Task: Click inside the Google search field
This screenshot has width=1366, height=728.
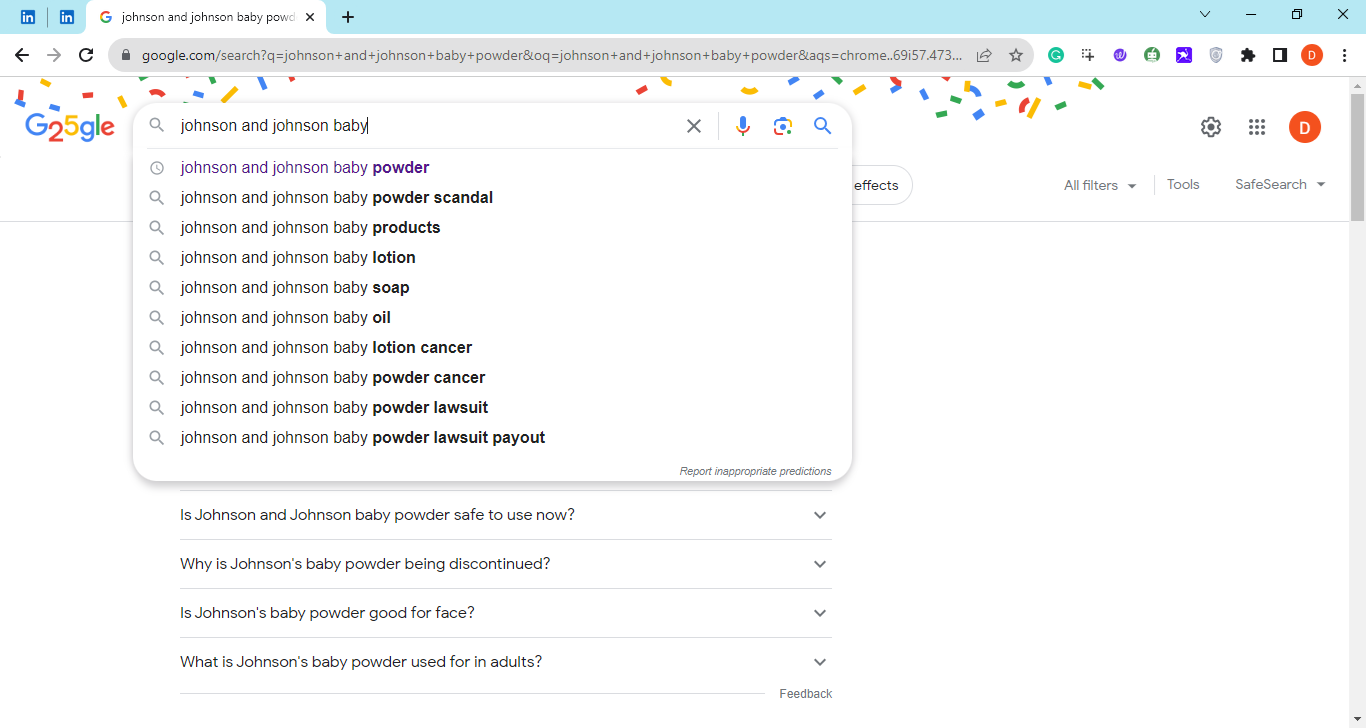Action: coord(425,126)
